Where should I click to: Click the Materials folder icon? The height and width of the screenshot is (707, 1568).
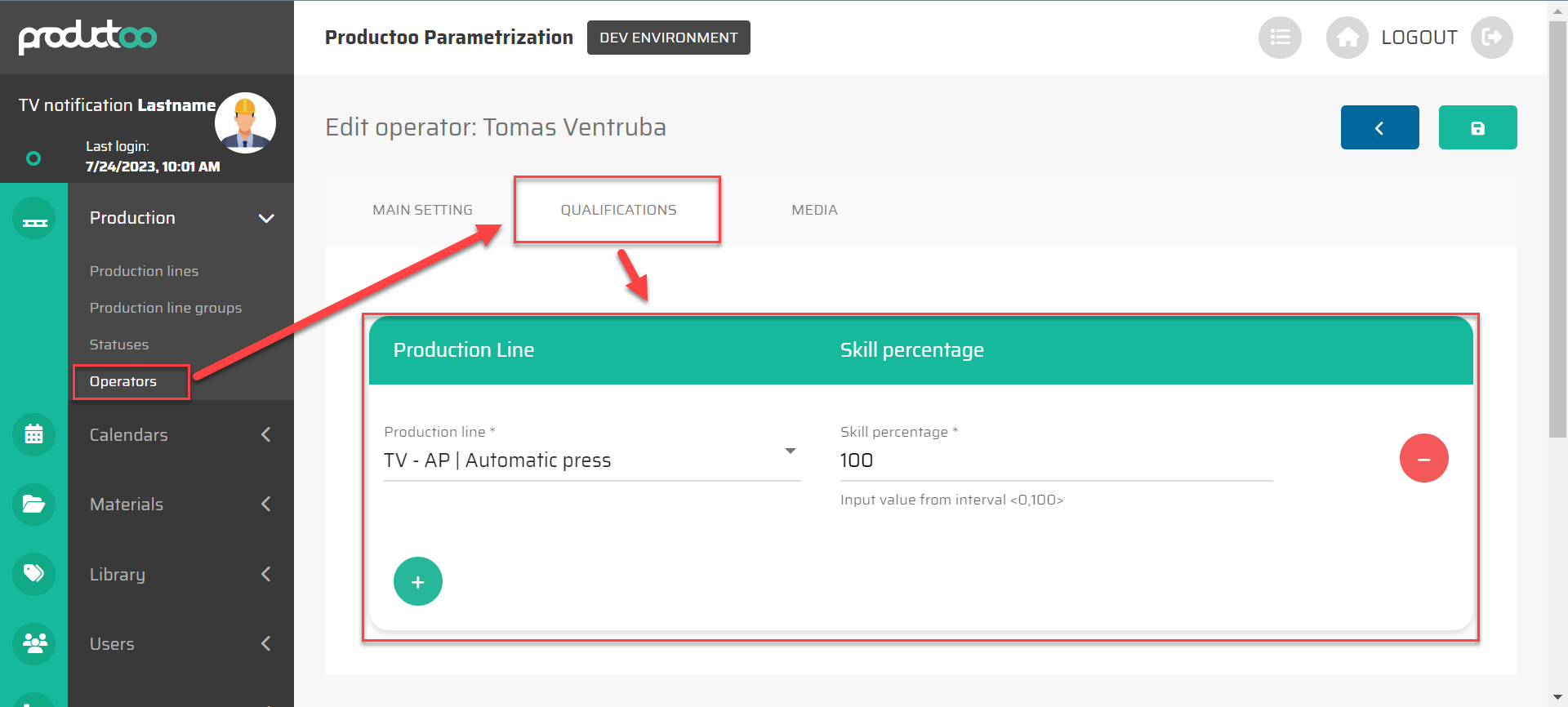click(33, 504)
